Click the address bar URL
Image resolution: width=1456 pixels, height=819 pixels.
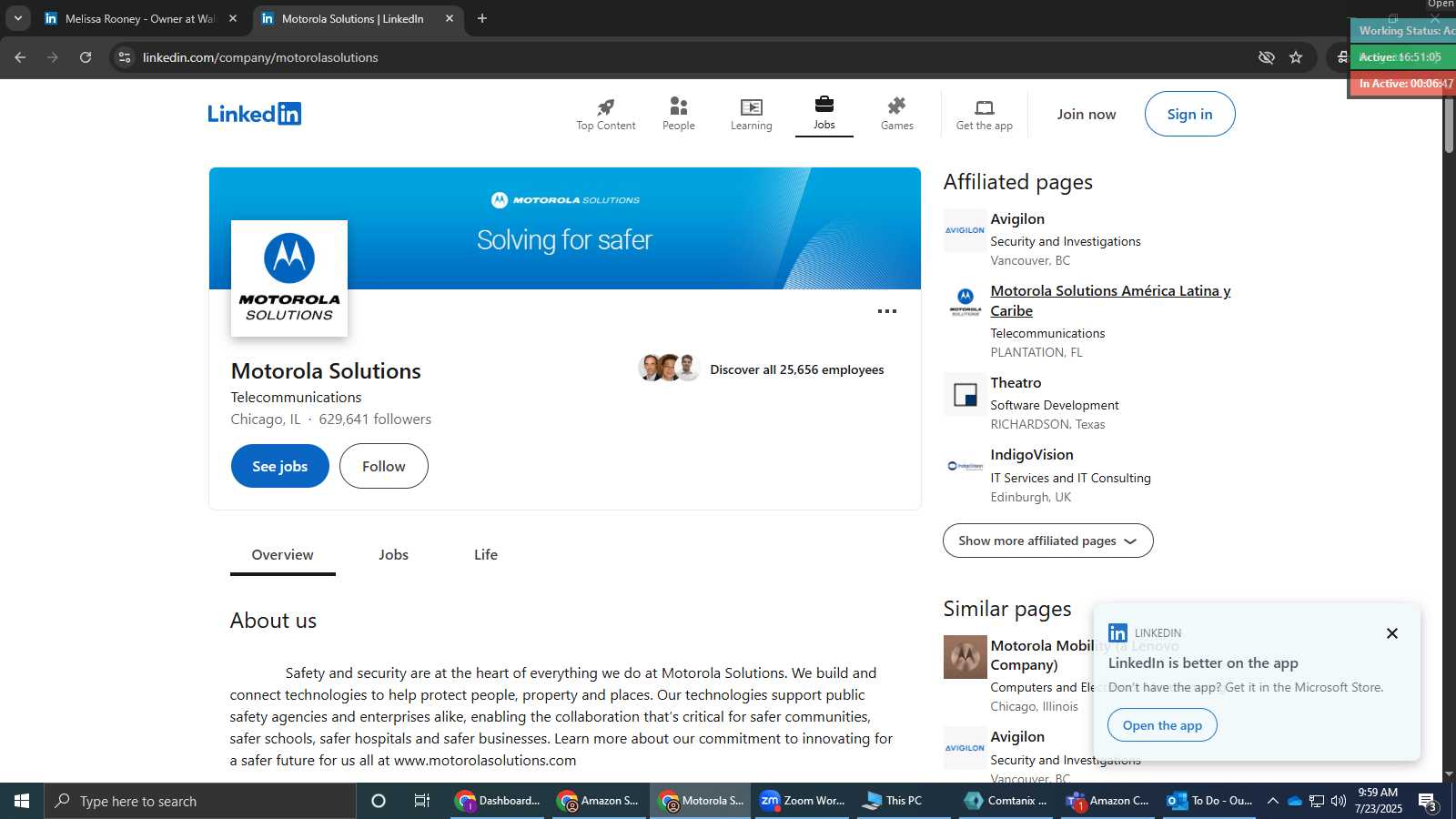(x=260, y=57)
